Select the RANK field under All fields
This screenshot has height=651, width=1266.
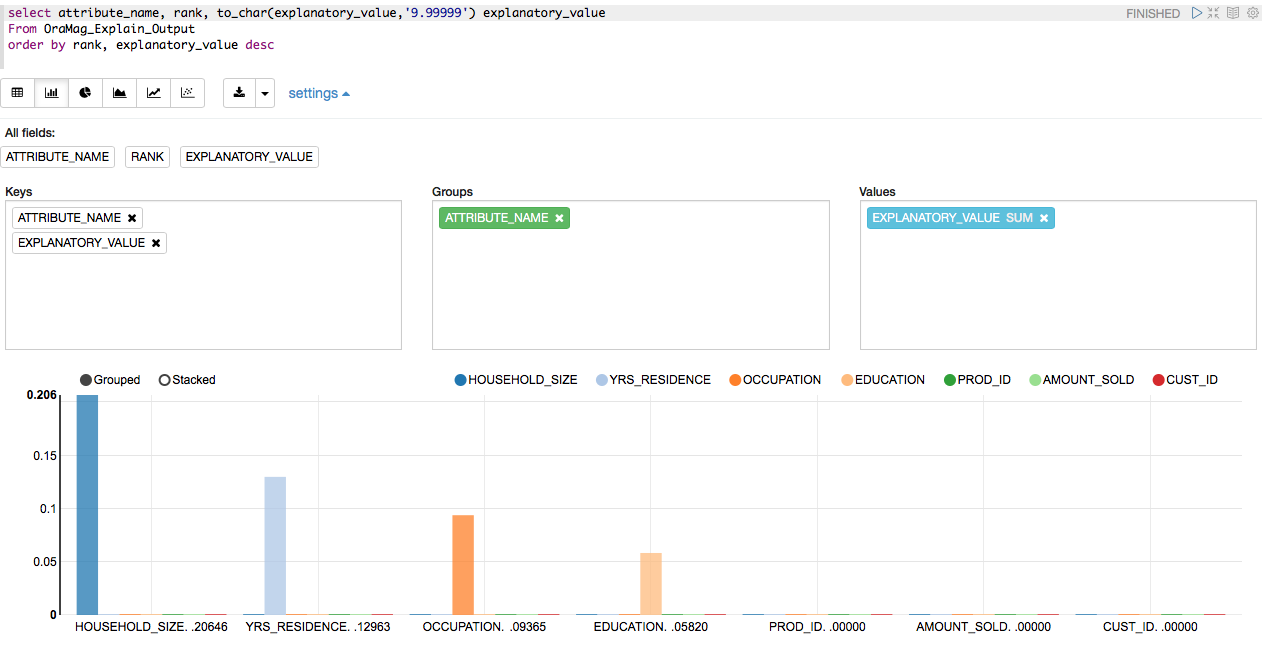(x=148, y=157)
